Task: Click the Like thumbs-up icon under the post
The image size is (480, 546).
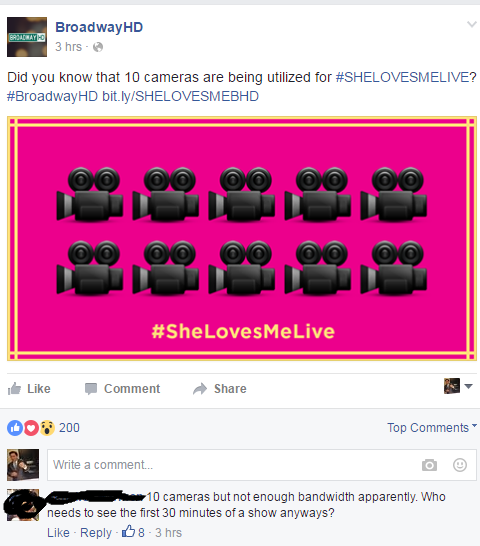Action: pos(14,389)
